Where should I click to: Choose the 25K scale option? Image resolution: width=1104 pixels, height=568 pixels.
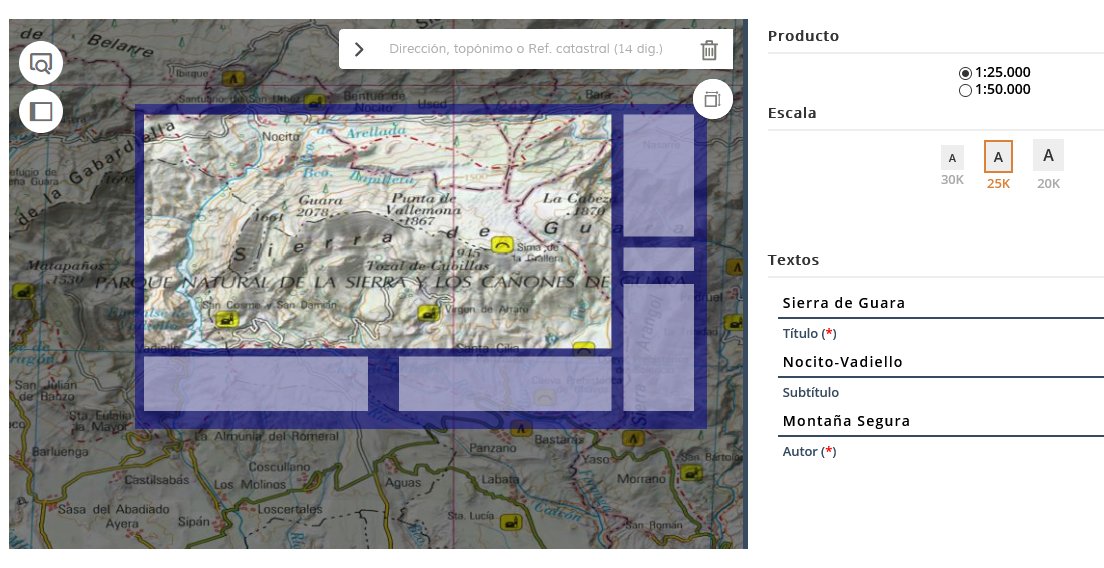pyautogui.click(x=998, y=165)
